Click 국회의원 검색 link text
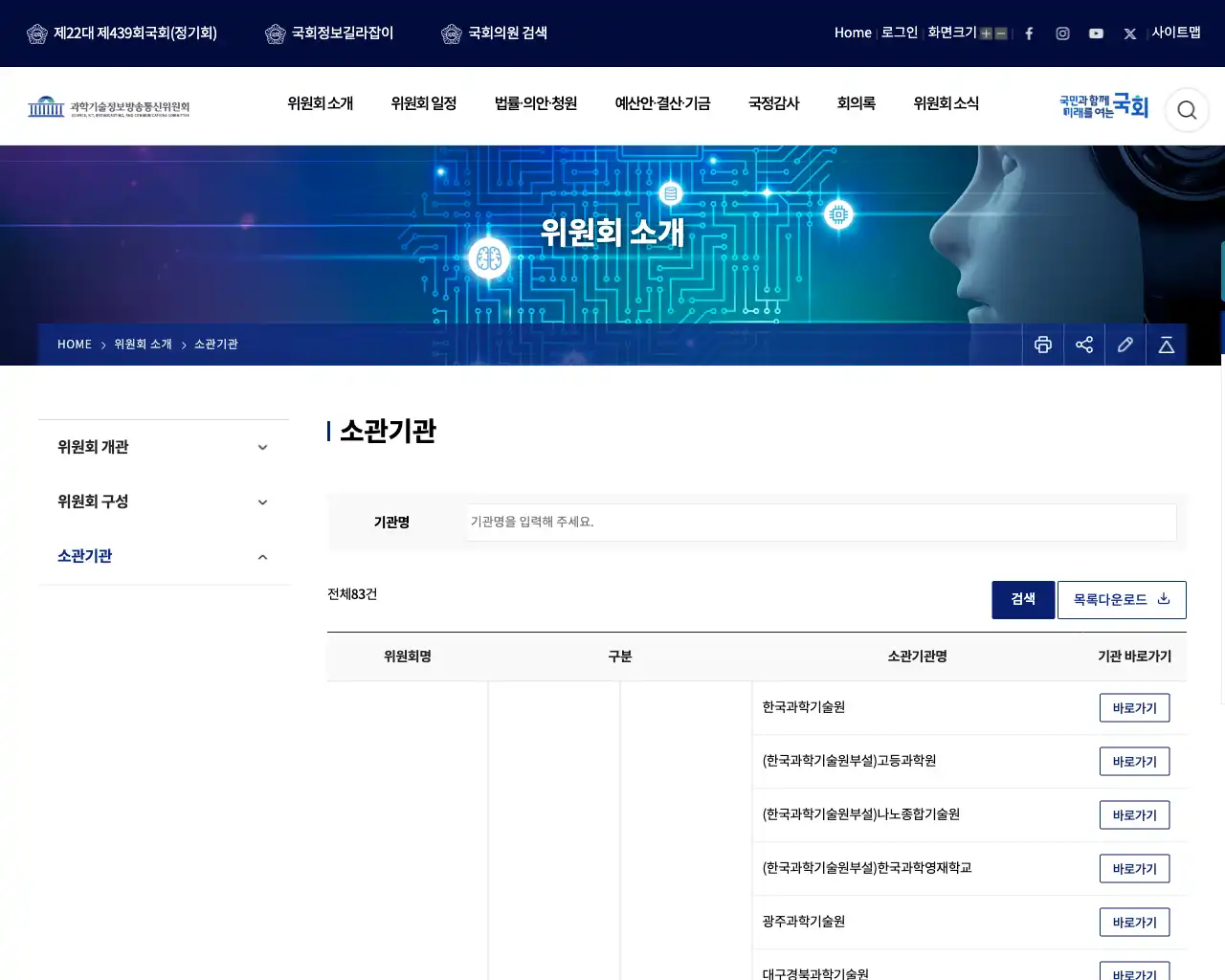Screen dimensions: 1225x980 point(507,33)
